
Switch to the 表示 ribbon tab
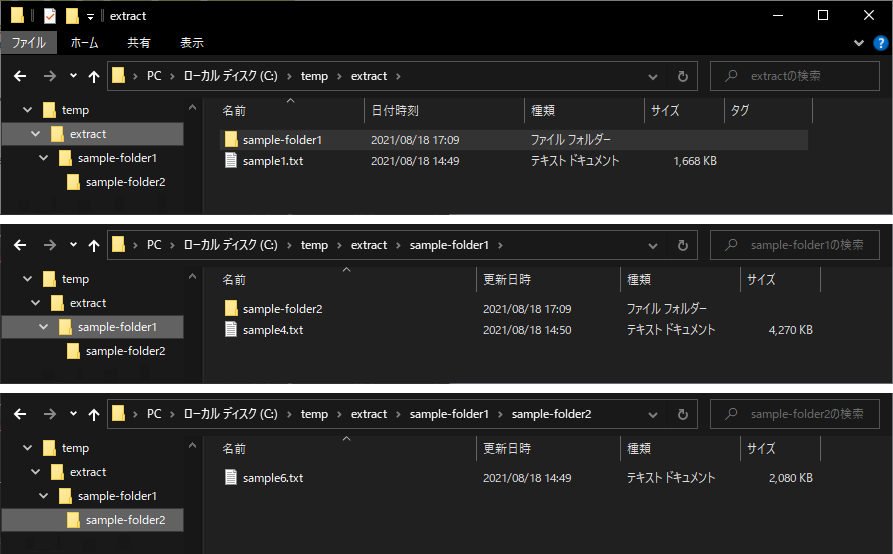pyautogui.click(x=192, y=43)
